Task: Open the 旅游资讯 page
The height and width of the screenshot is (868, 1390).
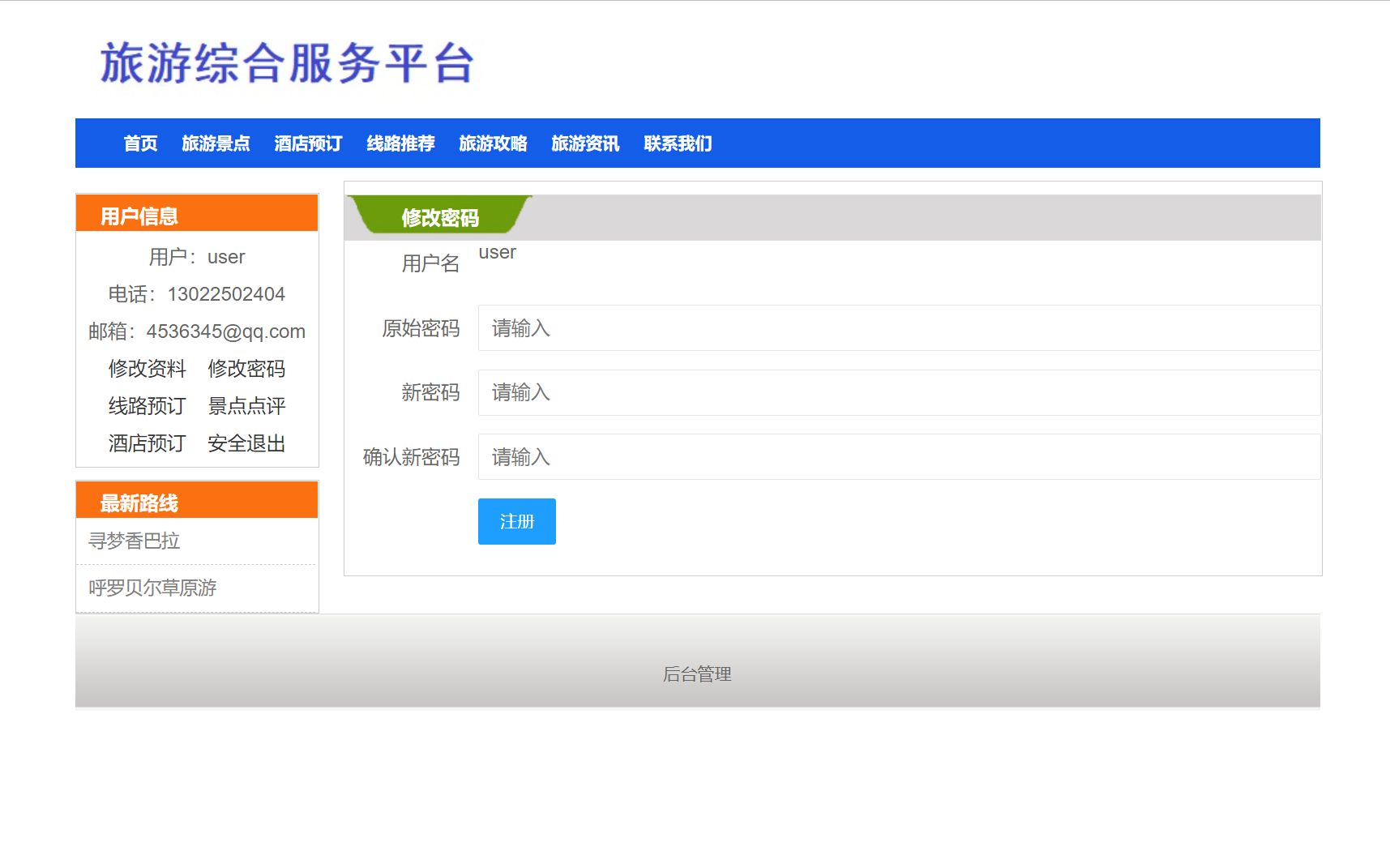Action: [585, 143]
